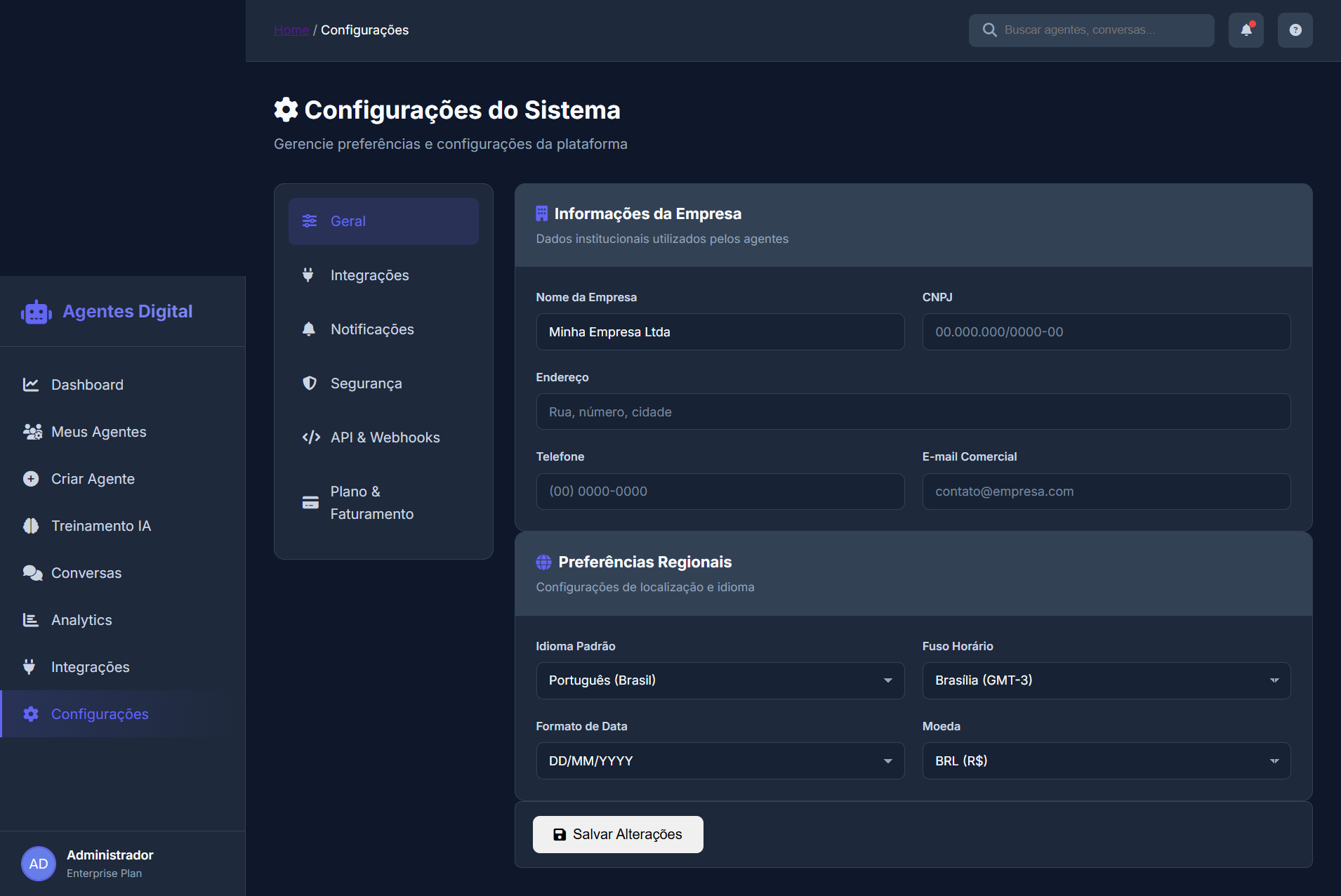Open Analytics in sidebar

[x=123, y=620]
